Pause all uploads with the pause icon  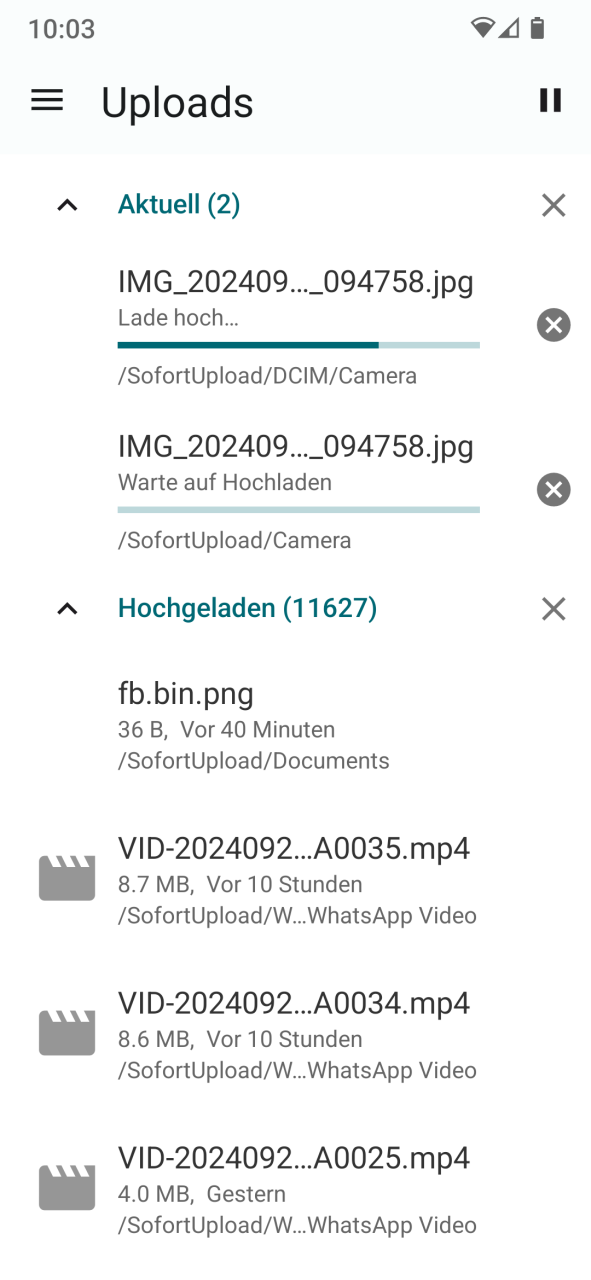click(550, 100)
